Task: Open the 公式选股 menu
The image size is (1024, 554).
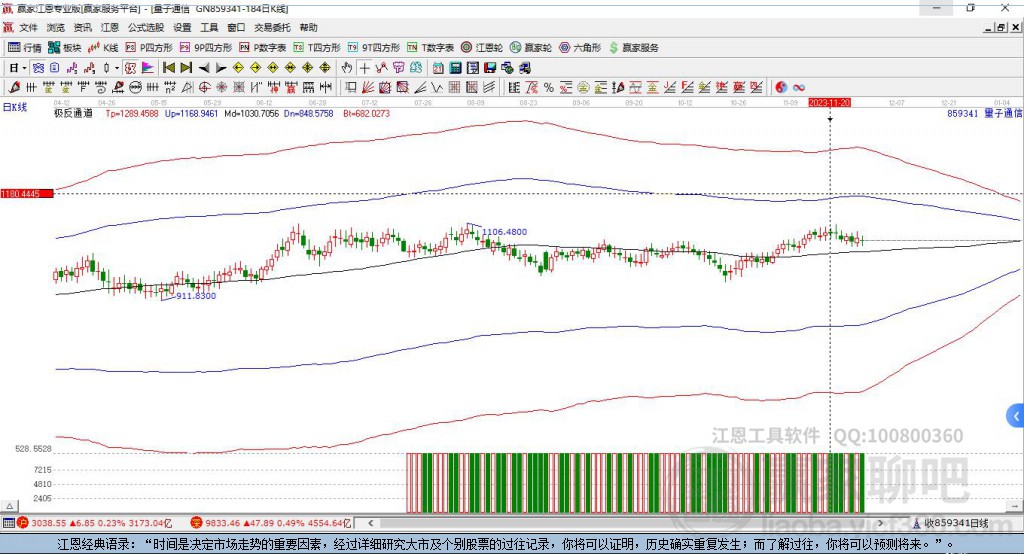Action: [146, 27]
